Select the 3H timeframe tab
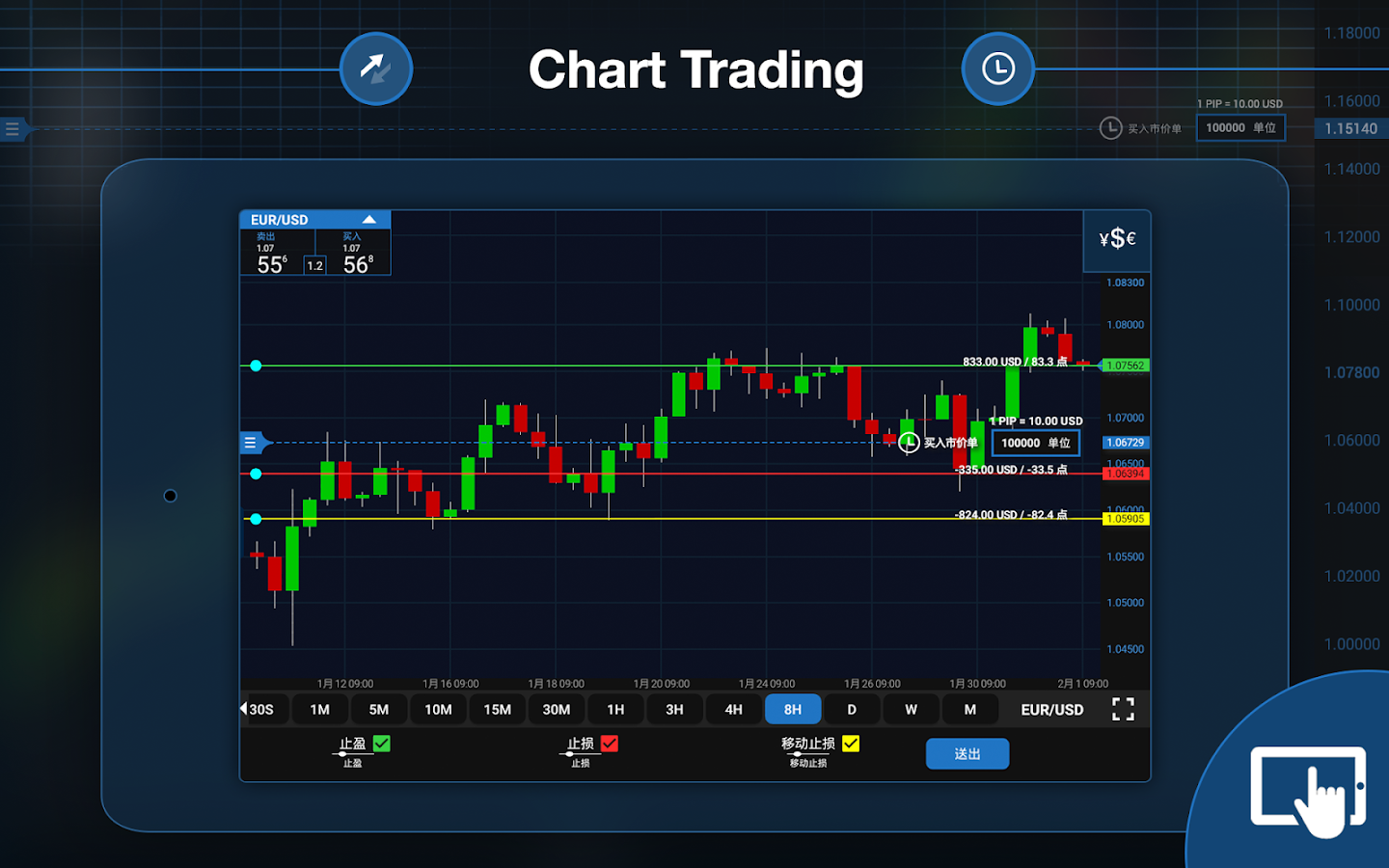 coord(675,710)
